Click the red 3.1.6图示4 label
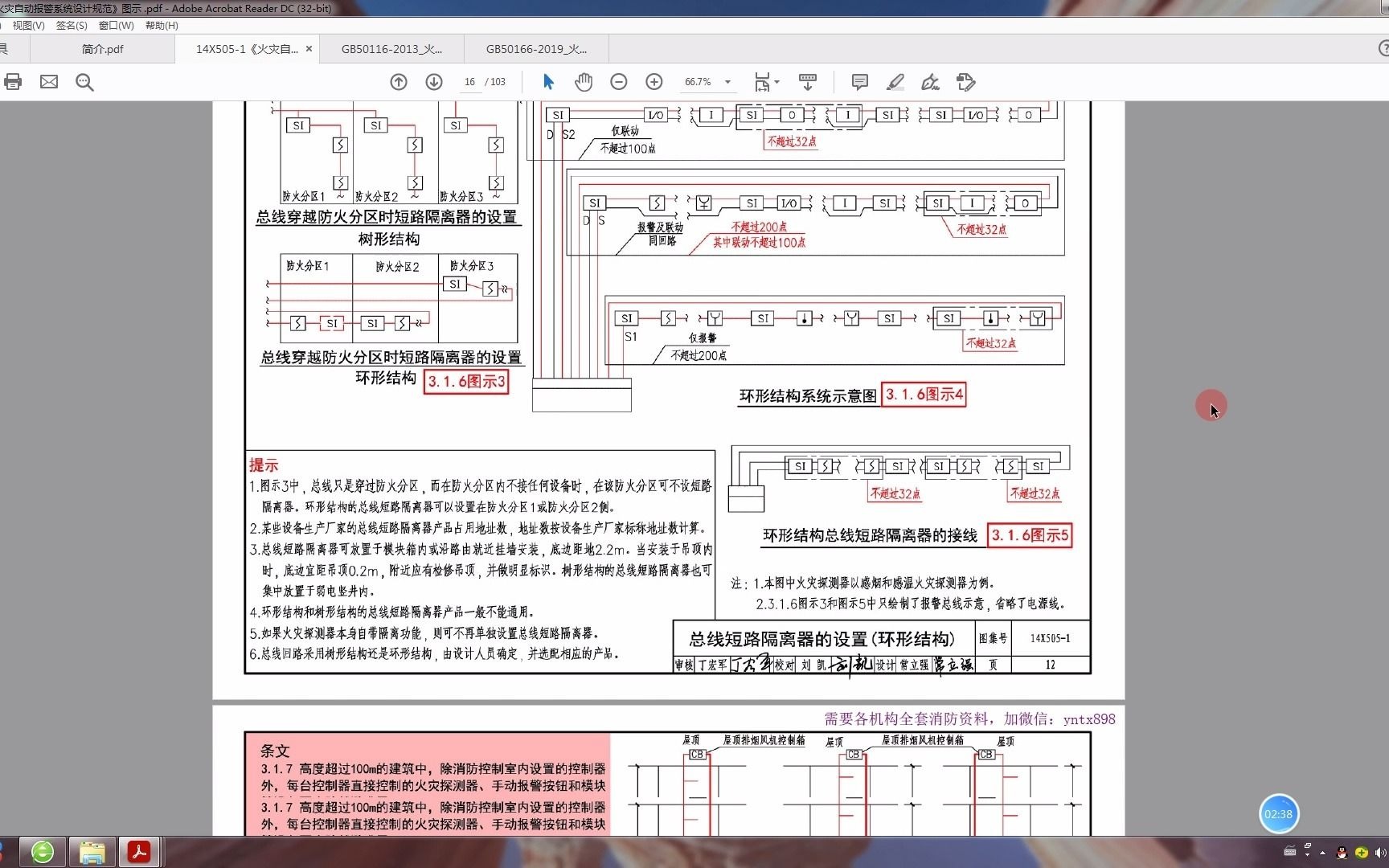1389x868 pixels. [924, 395]
